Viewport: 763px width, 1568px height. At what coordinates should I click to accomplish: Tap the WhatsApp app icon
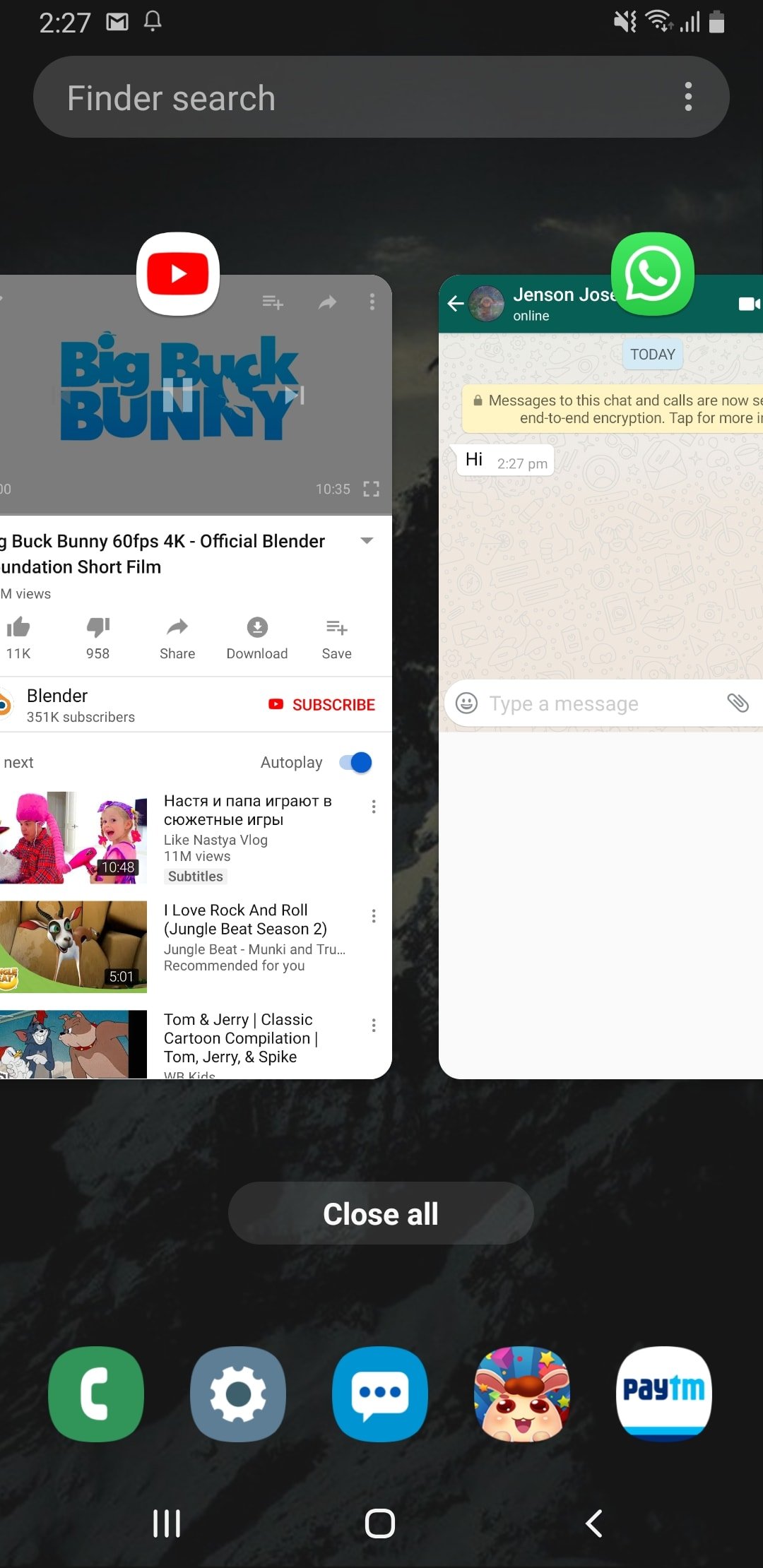[652, 274]
